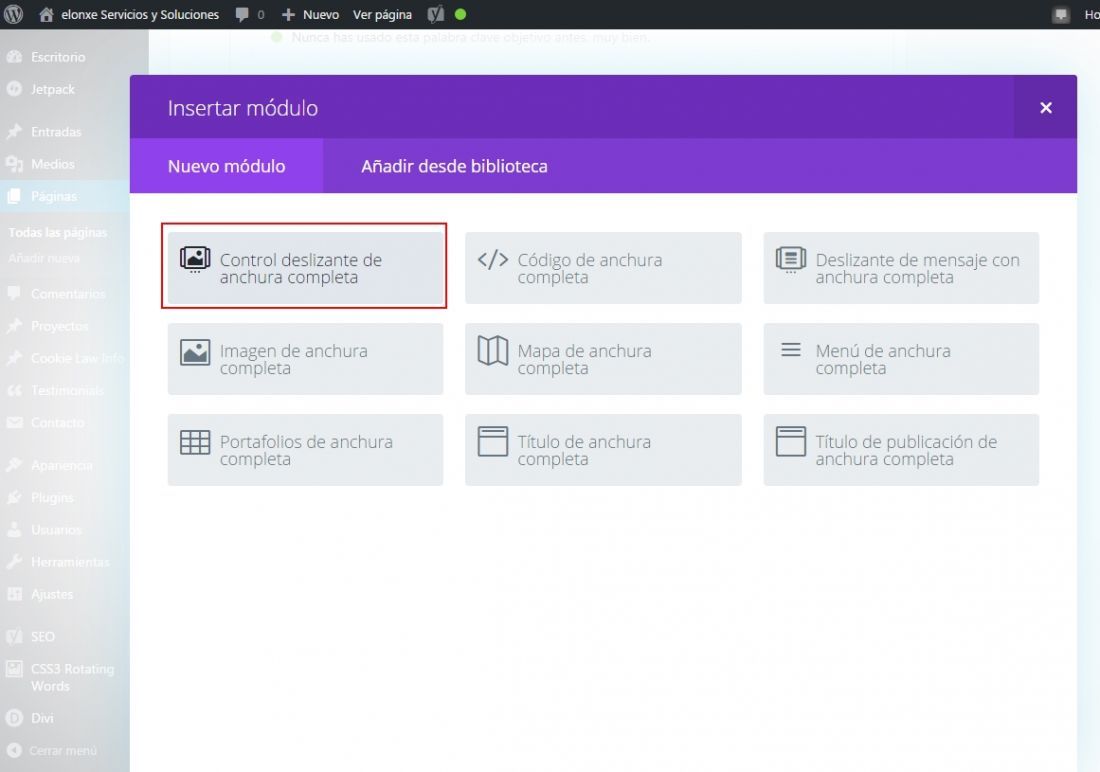Image resolution: width=1100 pixels, height=772 pixels.
Task: Click the Comentarios sidebar icon
Action: [14, 293]
